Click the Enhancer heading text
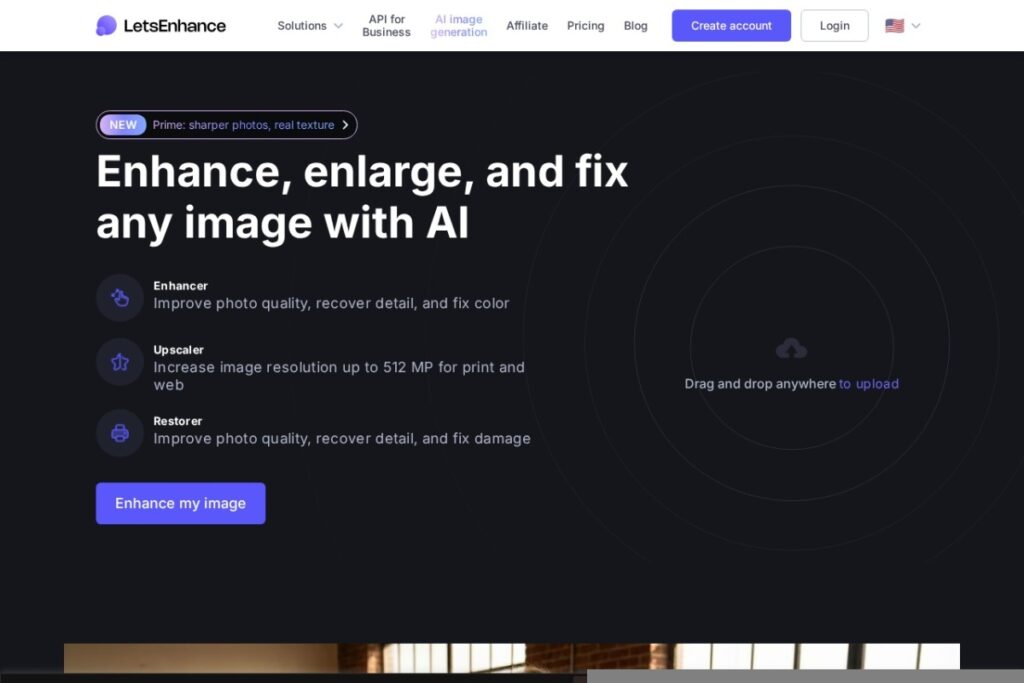Screen dimensions: 1024x683 coord(180,285)
